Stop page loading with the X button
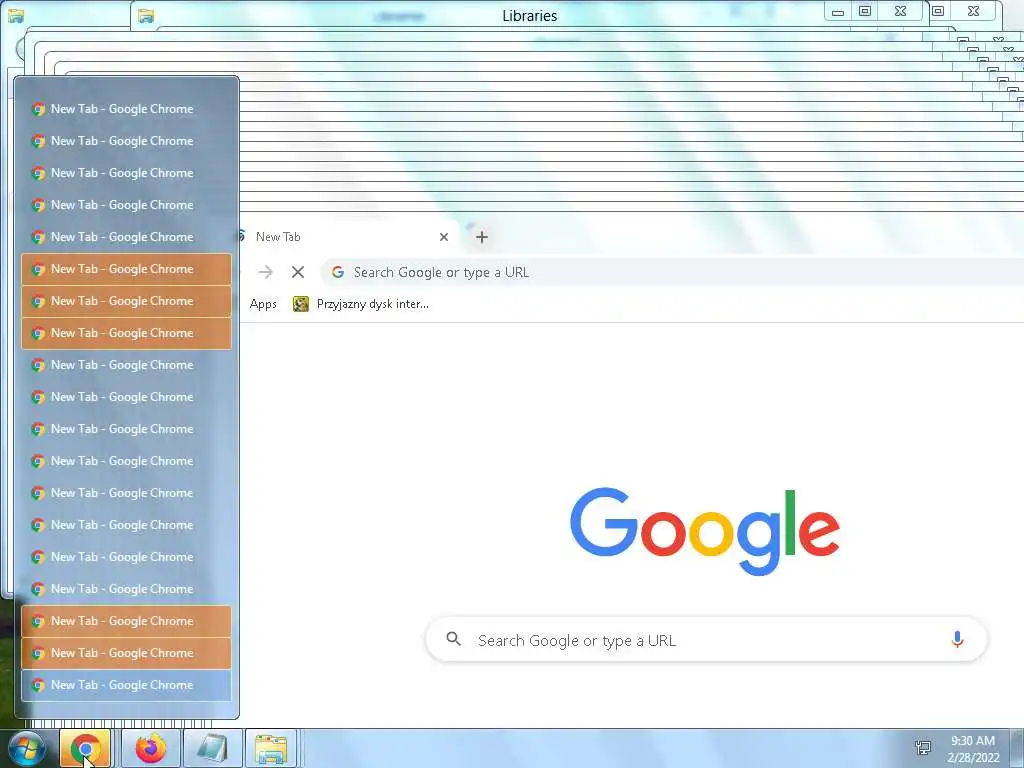This screenshot has height=768, width=1024. point(298,272)
